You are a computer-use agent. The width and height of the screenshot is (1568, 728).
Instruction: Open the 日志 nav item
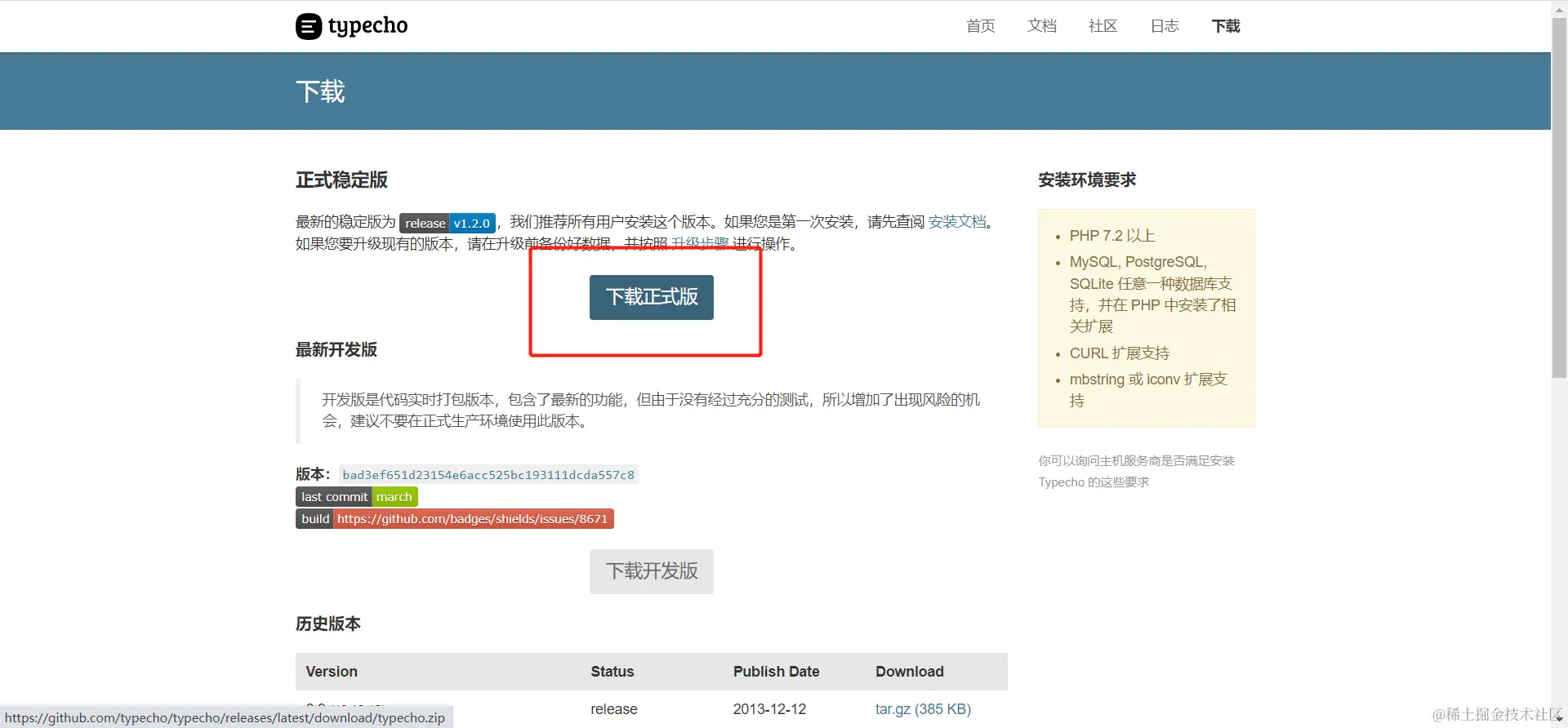(x=1164, y=26)
